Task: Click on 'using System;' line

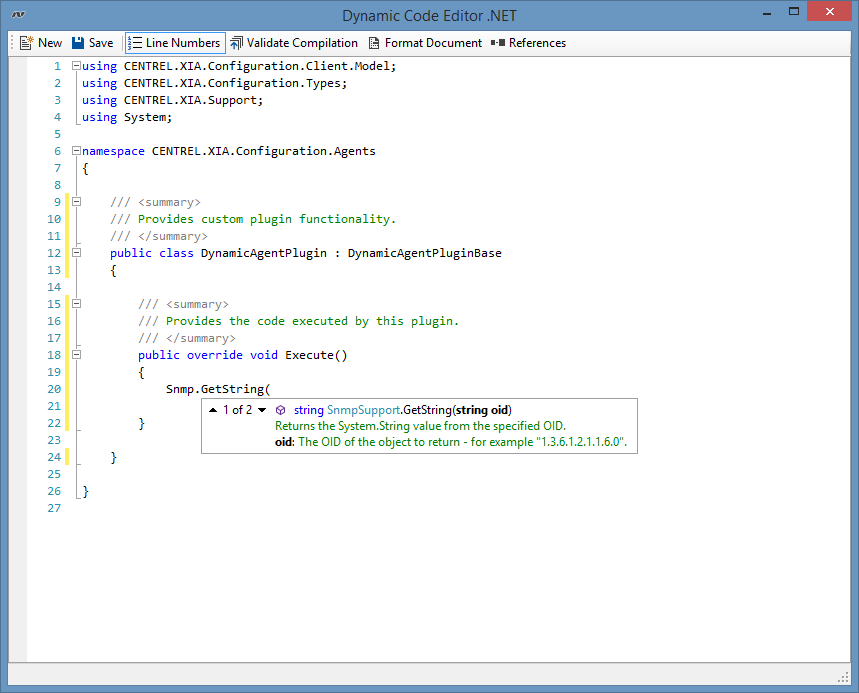Action: (x=127, y=117)
